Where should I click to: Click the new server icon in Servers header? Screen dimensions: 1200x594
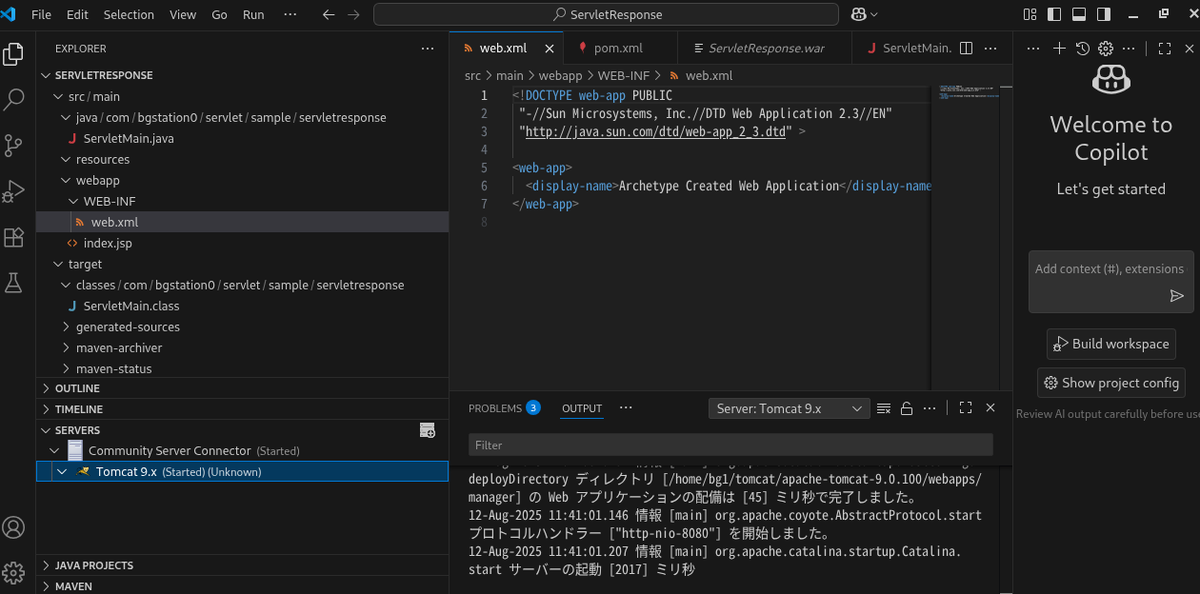point(427,430)
